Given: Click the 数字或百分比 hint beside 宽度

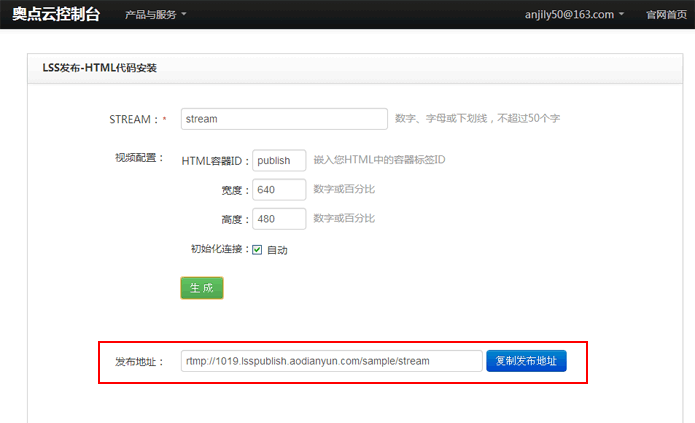Looking at the screenshot, I should (x=344, y=189).
